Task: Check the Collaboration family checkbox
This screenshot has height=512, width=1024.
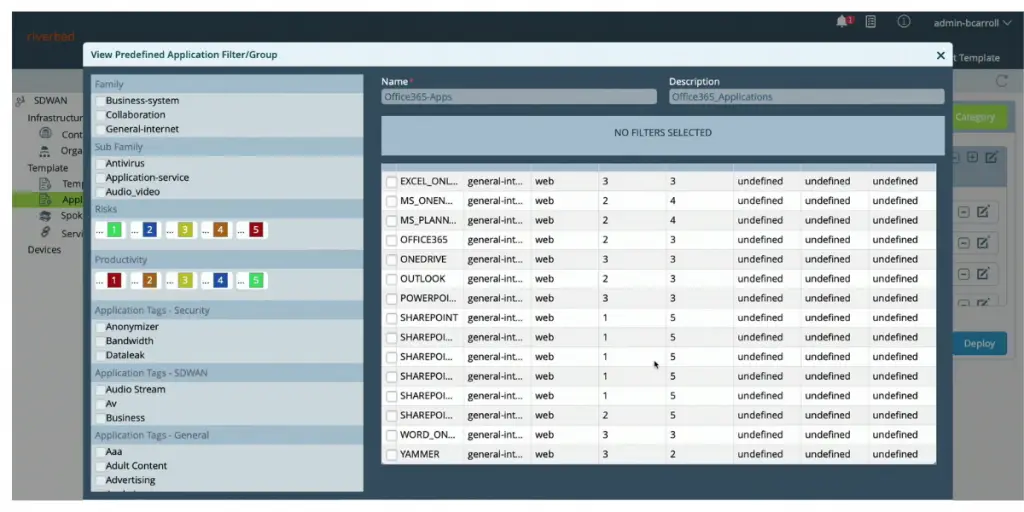Action: pos(99,115)
